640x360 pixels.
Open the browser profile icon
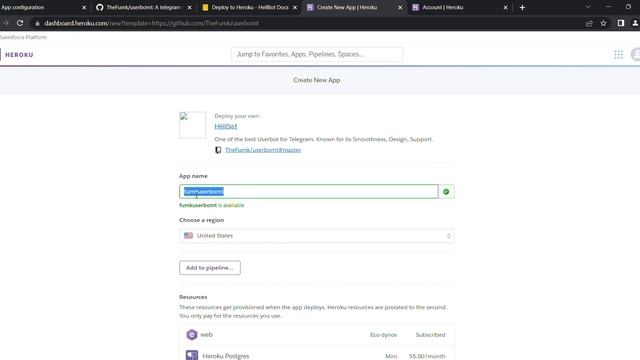[636, 23]
